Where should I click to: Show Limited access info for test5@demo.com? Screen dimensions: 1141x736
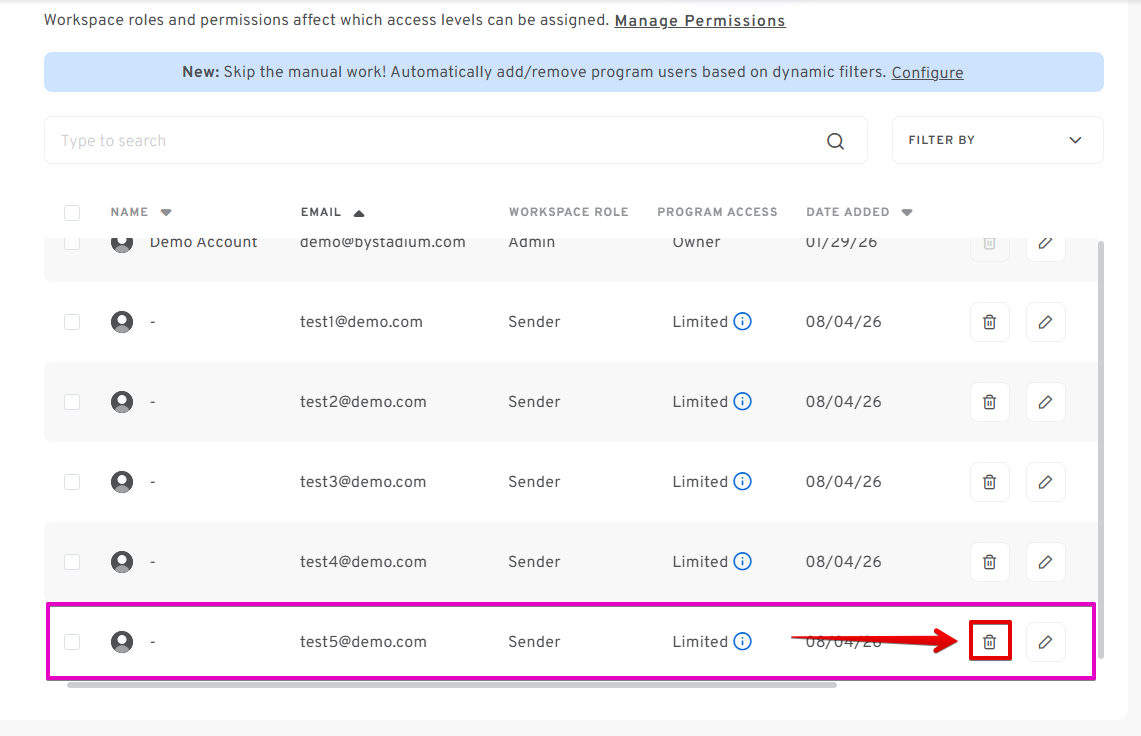click(742, 641)
